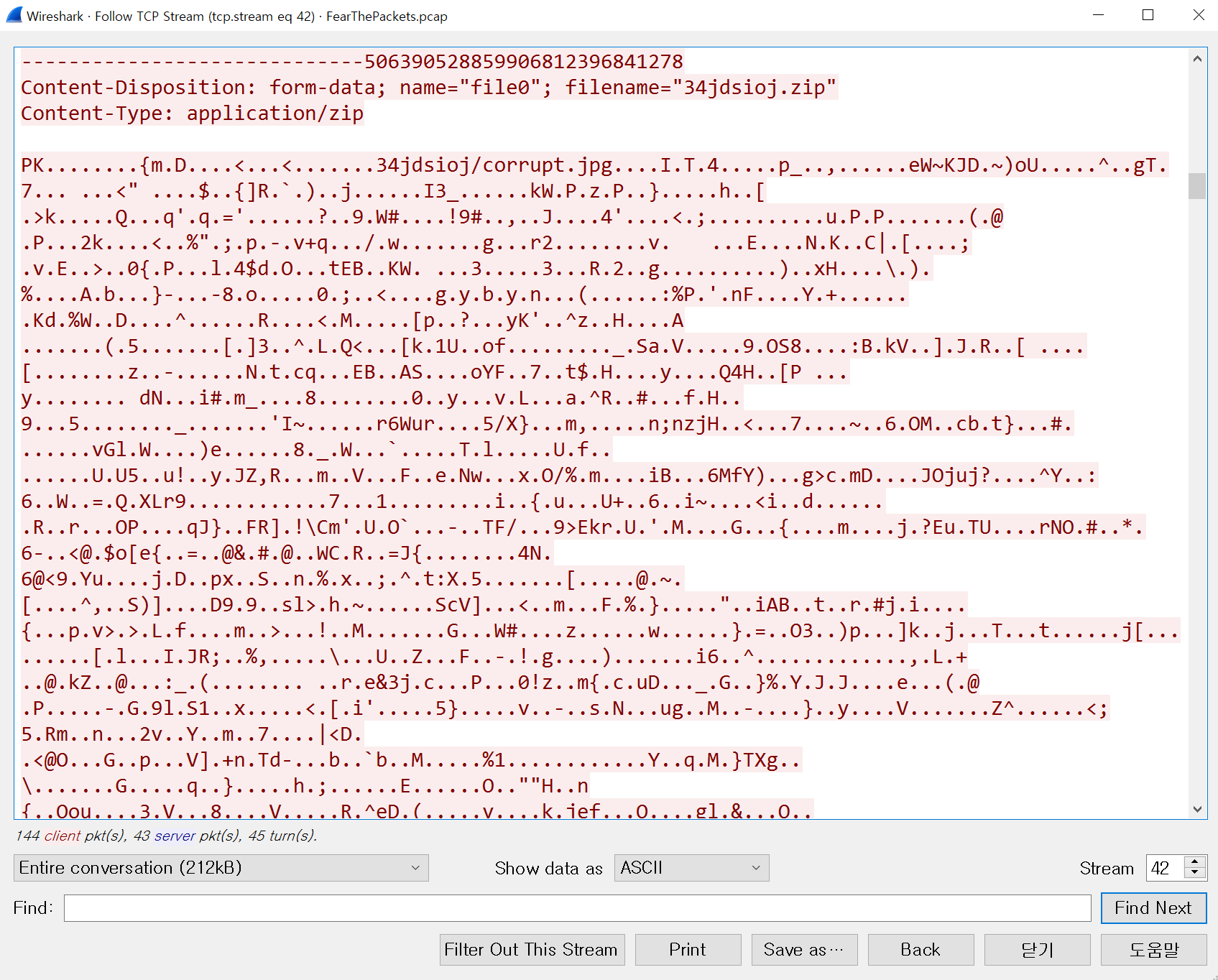Click the 도움말 (Help) button
This screenshot has height=980, width=1218.
(x=1153, y=950)
